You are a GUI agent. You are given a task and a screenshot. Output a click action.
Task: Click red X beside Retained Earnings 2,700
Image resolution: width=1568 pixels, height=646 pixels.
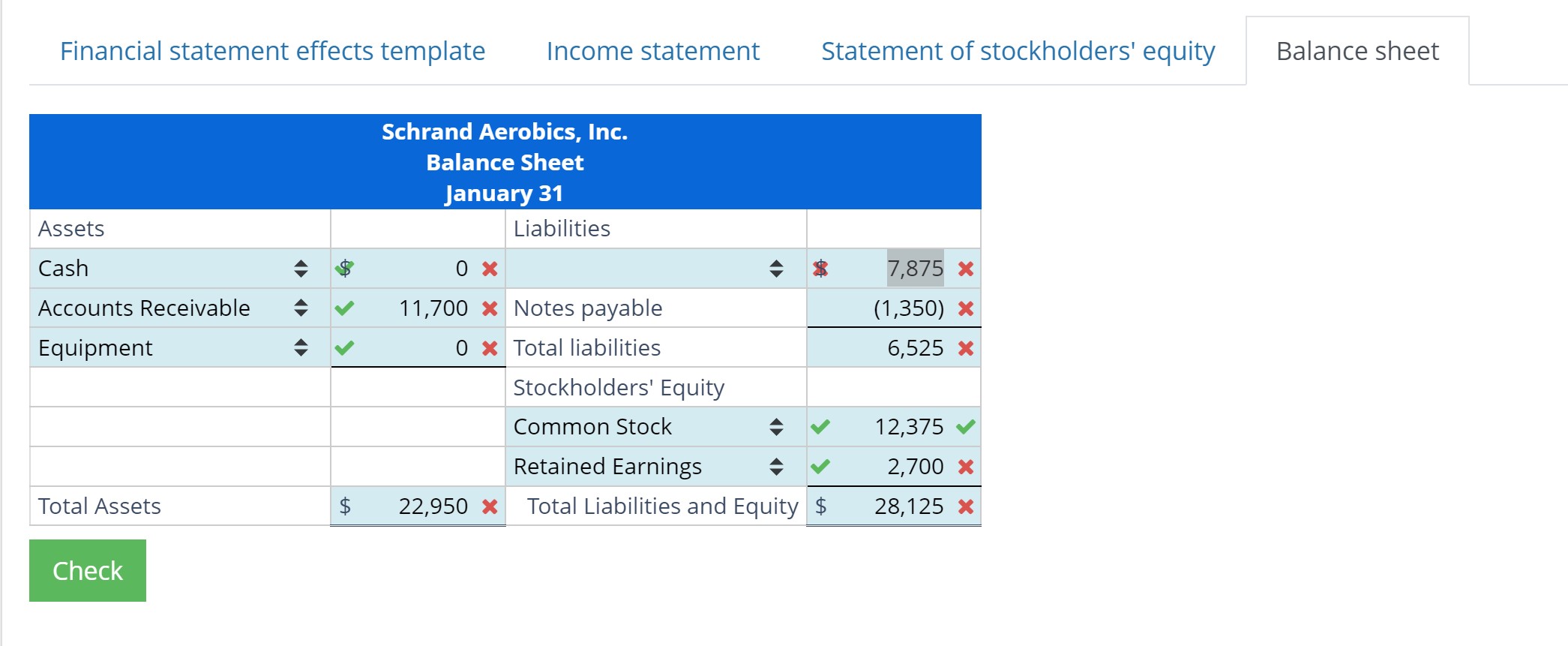pyautogui.click(x=966, y=467)
